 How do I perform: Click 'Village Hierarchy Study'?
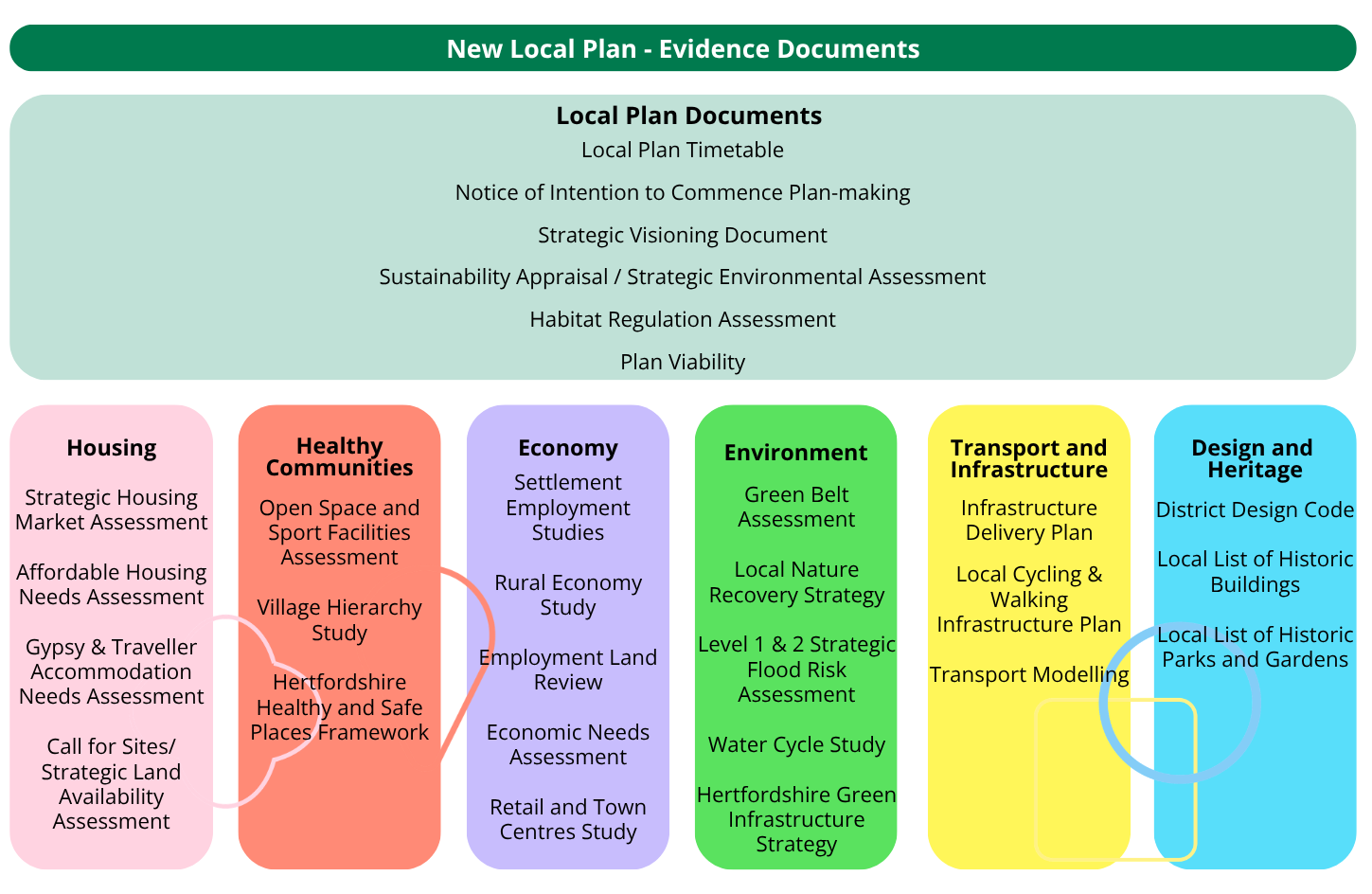pyautogui.click(x=340, y=620)
